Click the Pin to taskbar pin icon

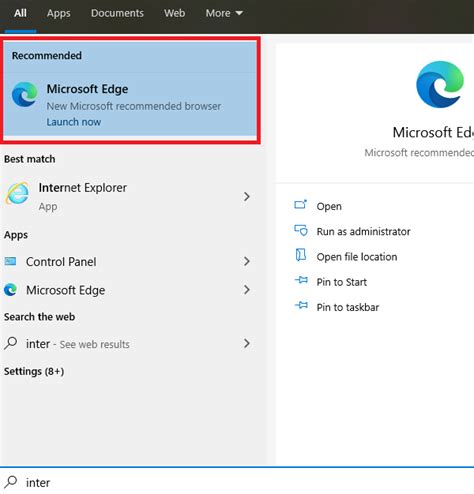pyautogui.click(x=301, y=305)
